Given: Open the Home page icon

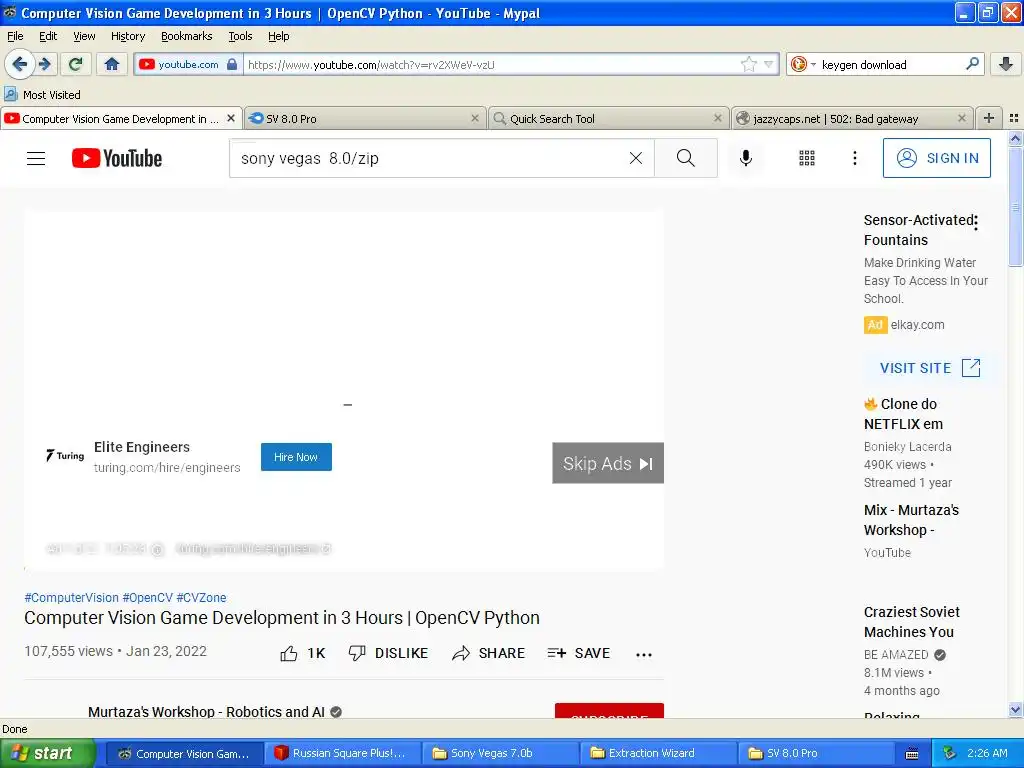Looking at the screenshot, I should coord(112,64).
